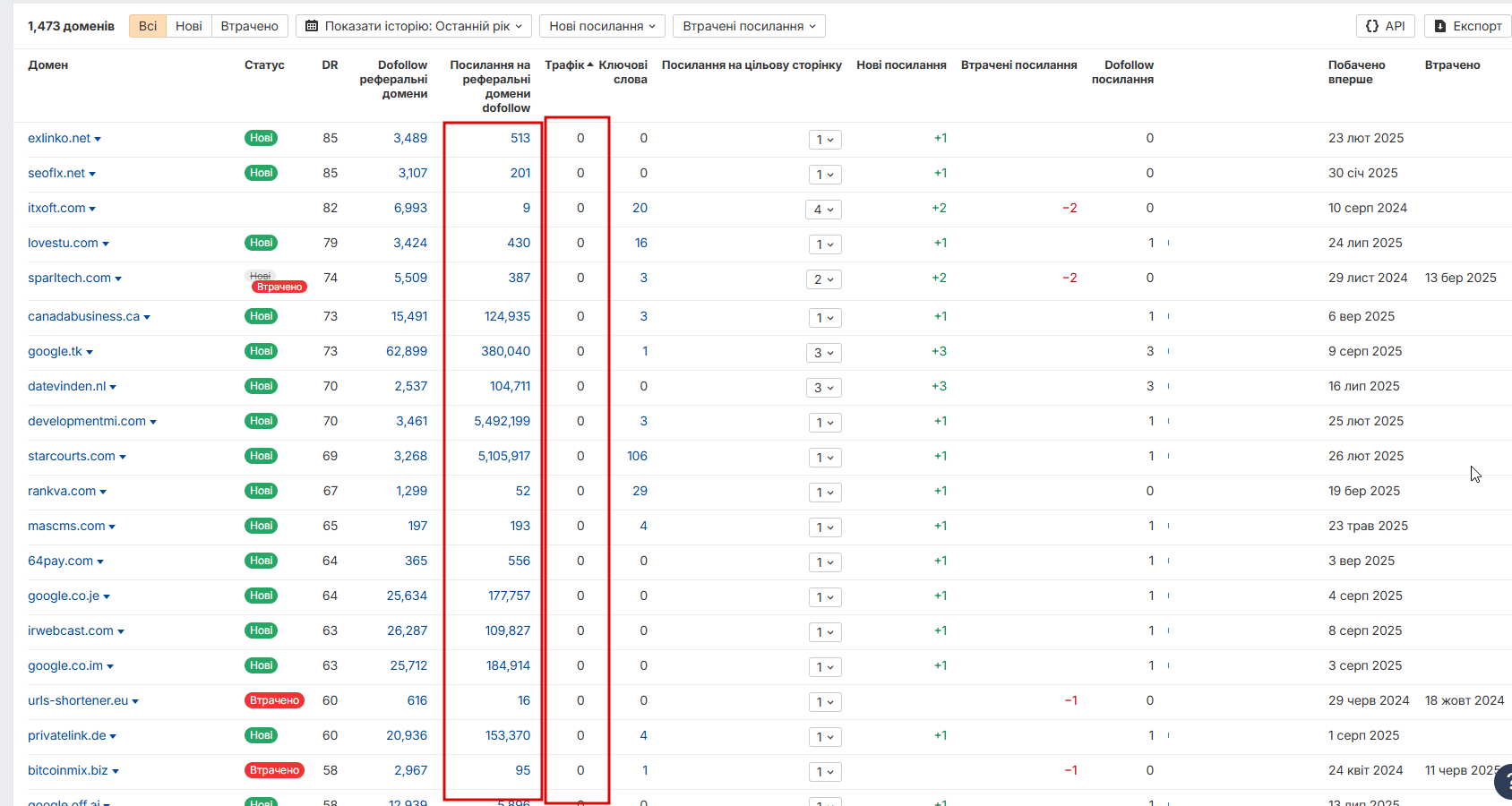Click the API button
The height and width of the screenshot is (806, 1512).
pyautogui.click(x=1385, y=26)
